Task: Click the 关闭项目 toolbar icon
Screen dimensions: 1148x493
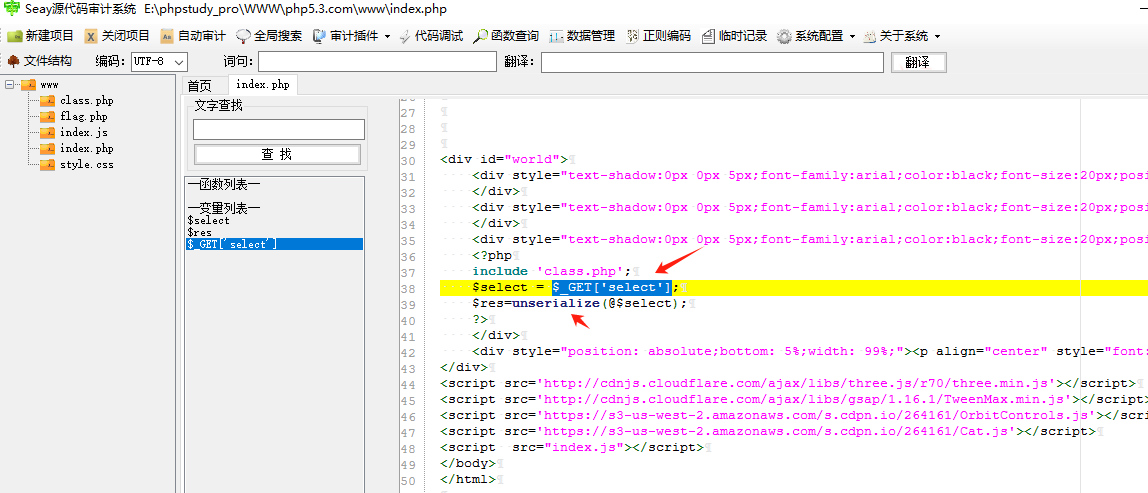Action: click(91, 36)
